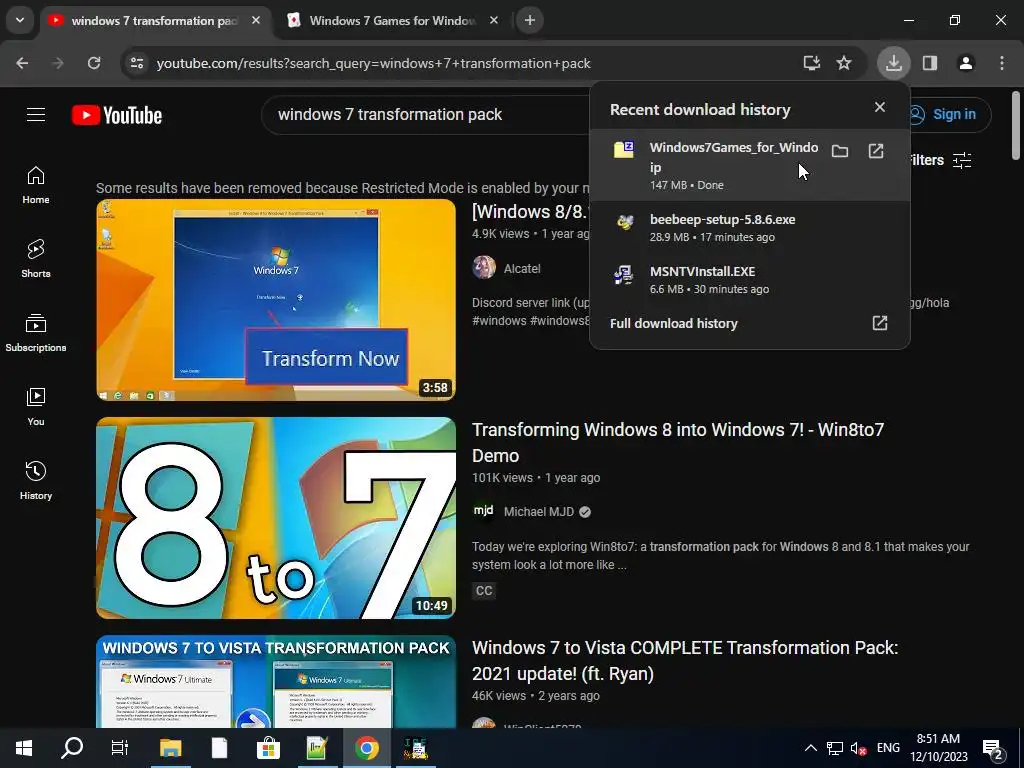Screen dimensions: 1024x768
Task: Open a new browser tab
Action: (x=530, y=20)
